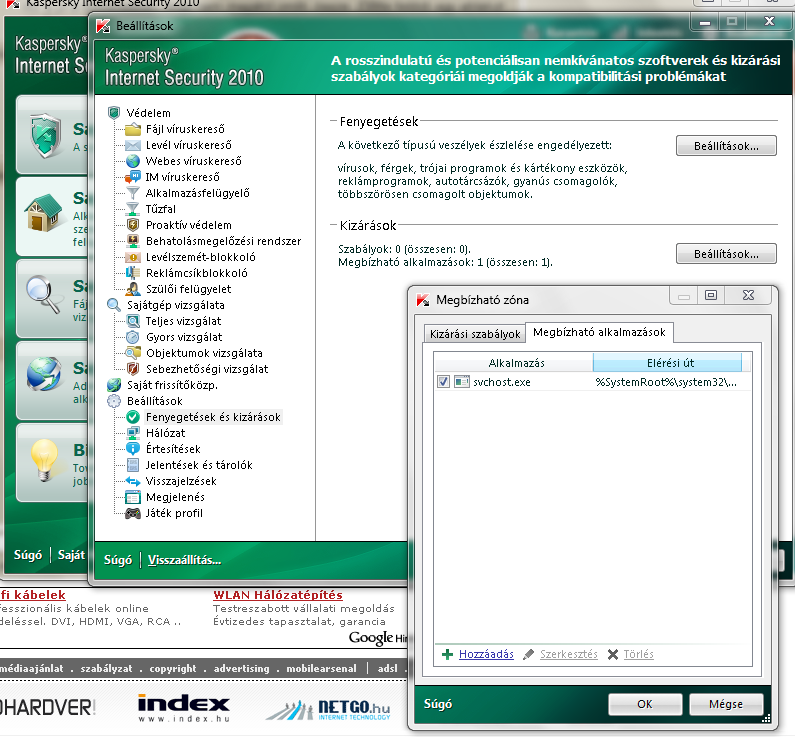Click the Levélszemét-blokkoló icon

click(x=133, y=257)
